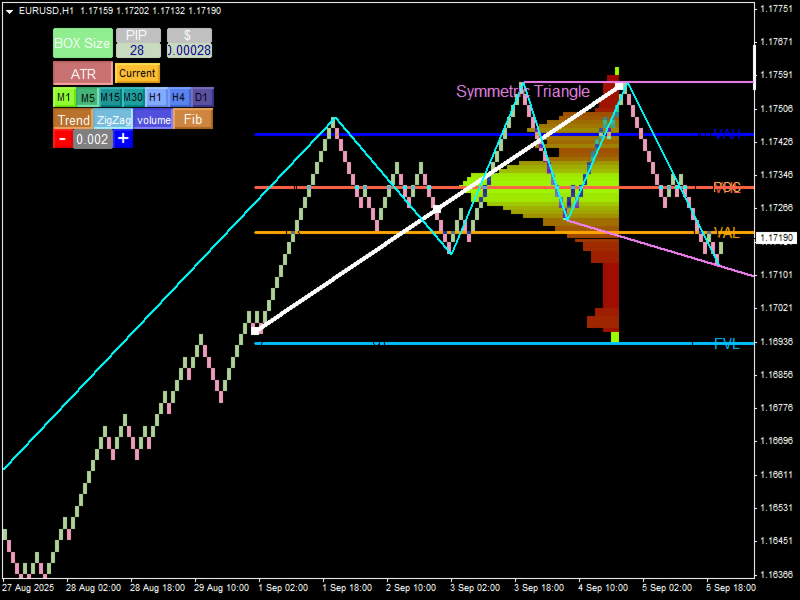Choose the H1 timeframe button
This screenshot has width=800, height=600.
pos(156,97)
